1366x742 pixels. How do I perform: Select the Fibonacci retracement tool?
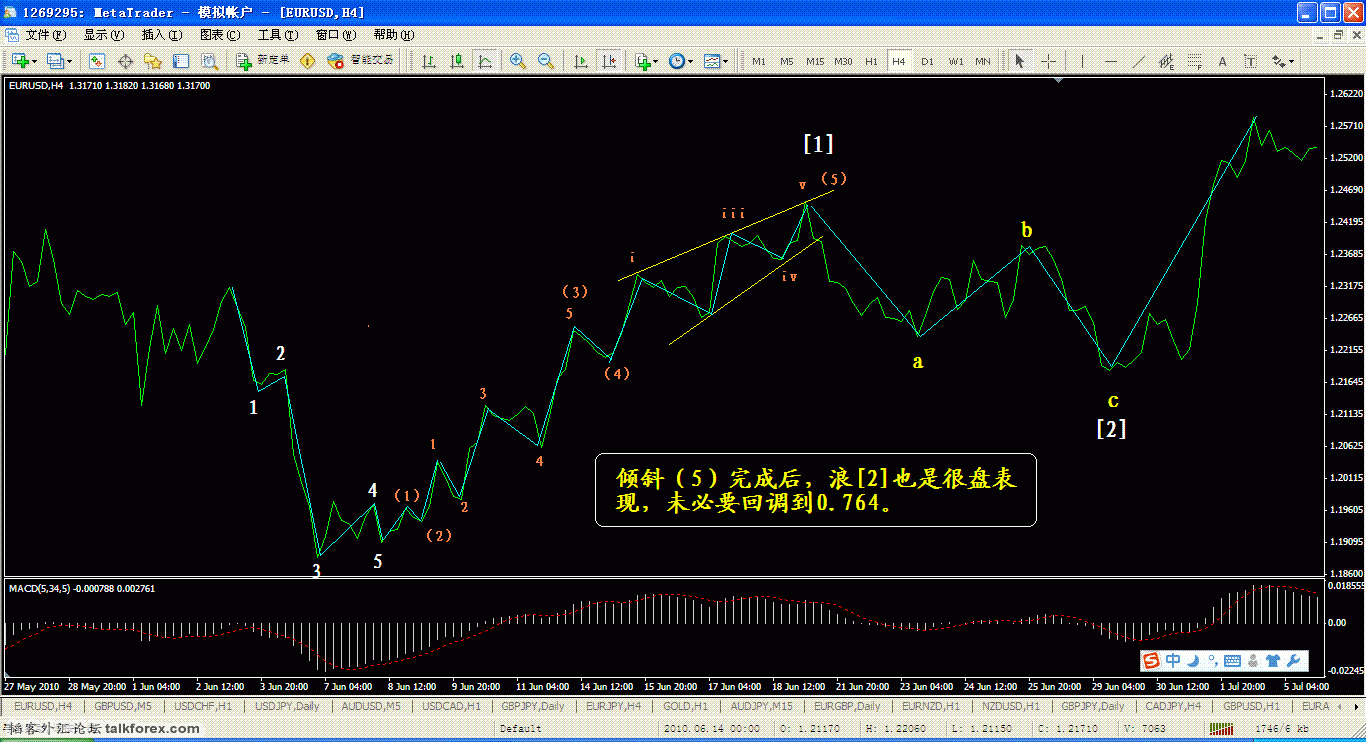tap(1194, 61)
